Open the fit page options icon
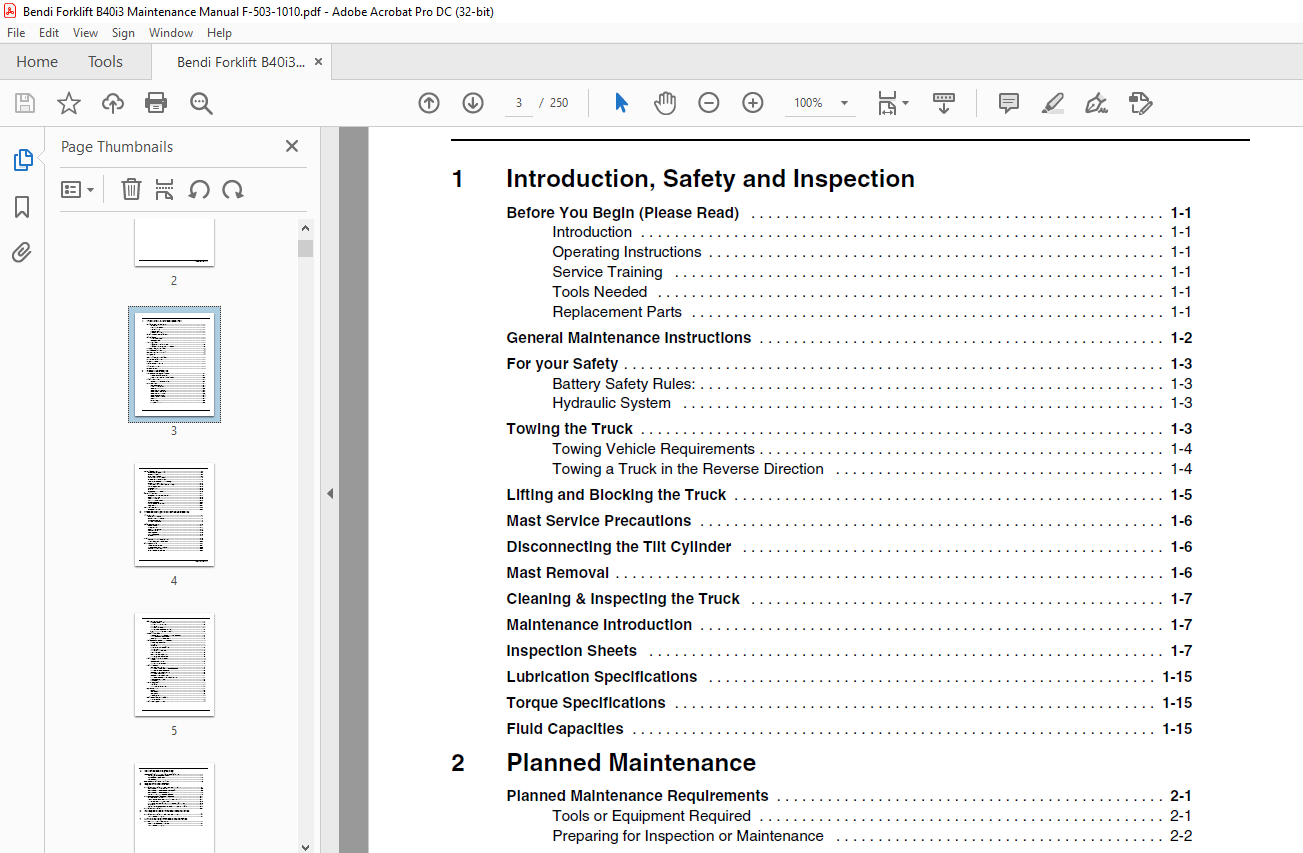The height and width of the screenshot is (853, 1303). pyautogui.click(x=892, y=103)
